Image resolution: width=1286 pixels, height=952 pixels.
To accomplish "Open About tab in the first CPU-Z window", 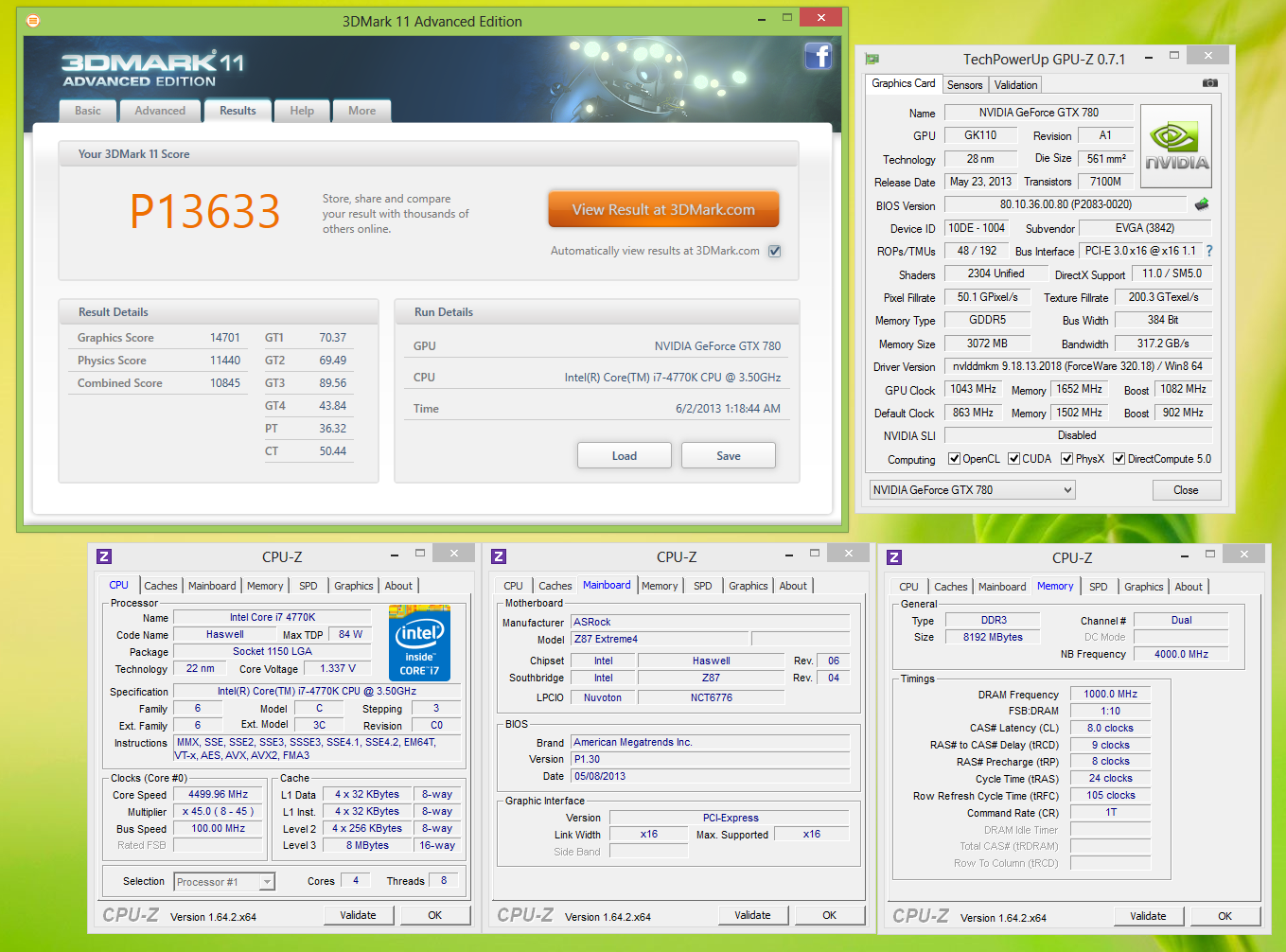I will 398,586.
